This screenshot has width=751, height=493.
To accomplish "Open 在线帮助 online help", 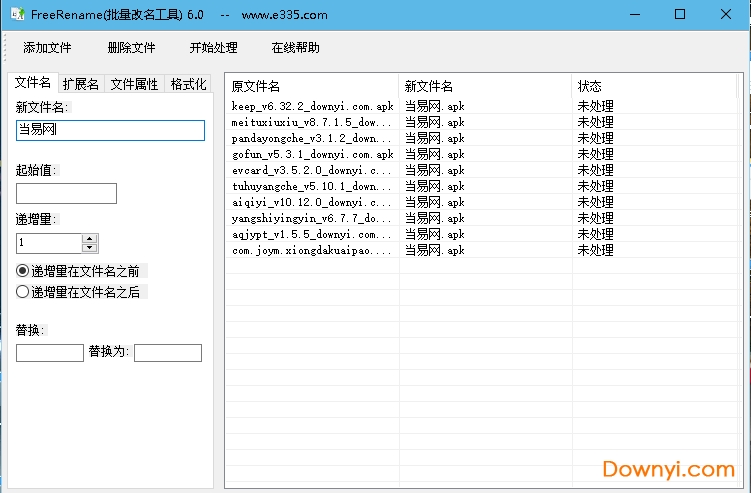I will tap(295, 47).
